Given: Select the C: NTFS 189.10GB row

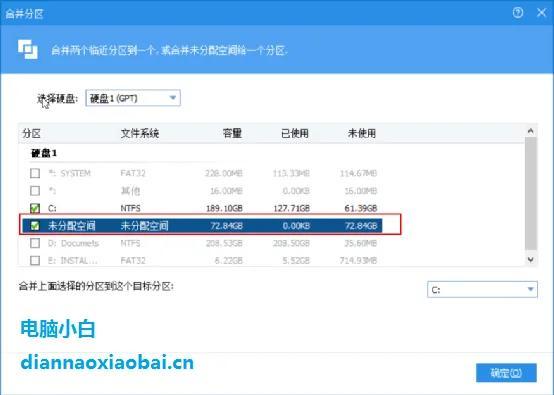Looking at the screenshot, I should click(x=202, y=208).
